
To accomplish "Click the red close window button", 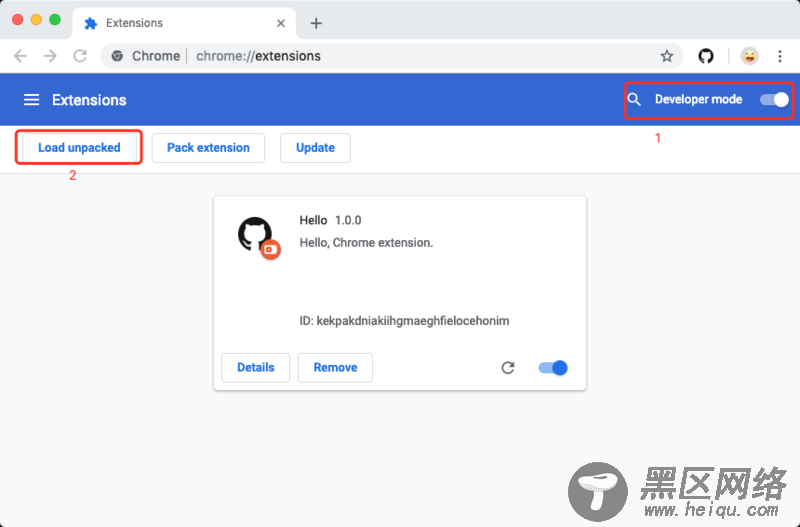I will point(17,19).
